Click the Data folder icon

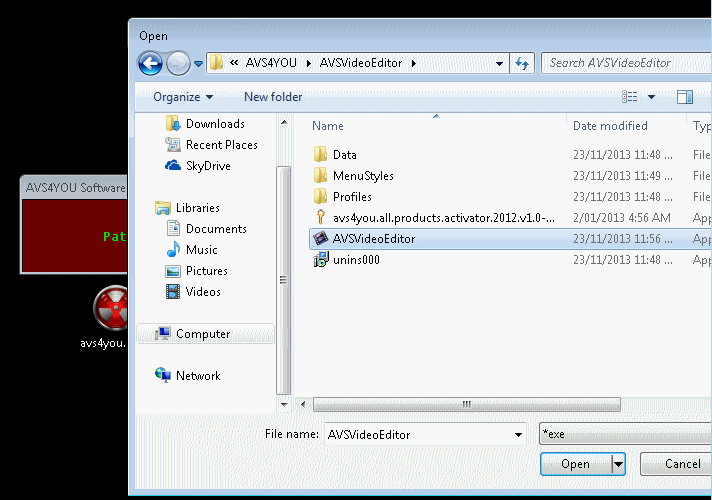click(x=321, y=154)
